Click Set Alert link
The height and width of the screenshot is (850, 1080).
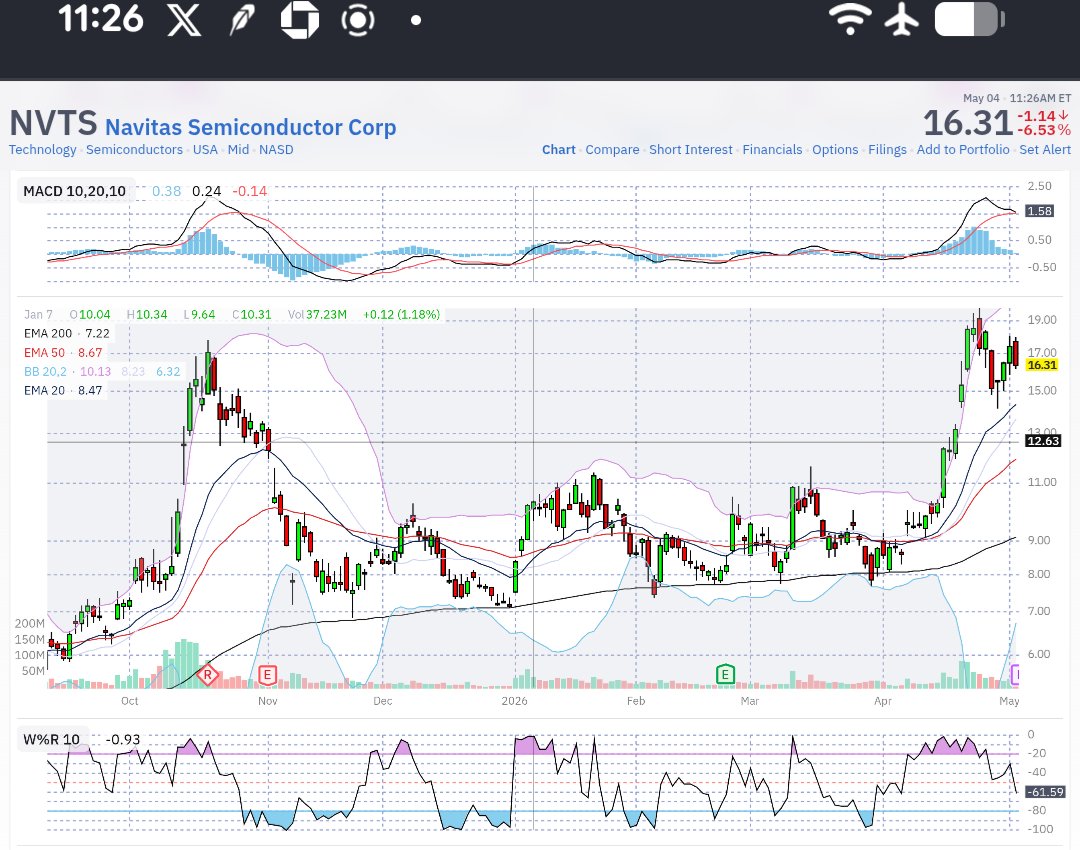pyautogui.click(x=1045, y=149)
